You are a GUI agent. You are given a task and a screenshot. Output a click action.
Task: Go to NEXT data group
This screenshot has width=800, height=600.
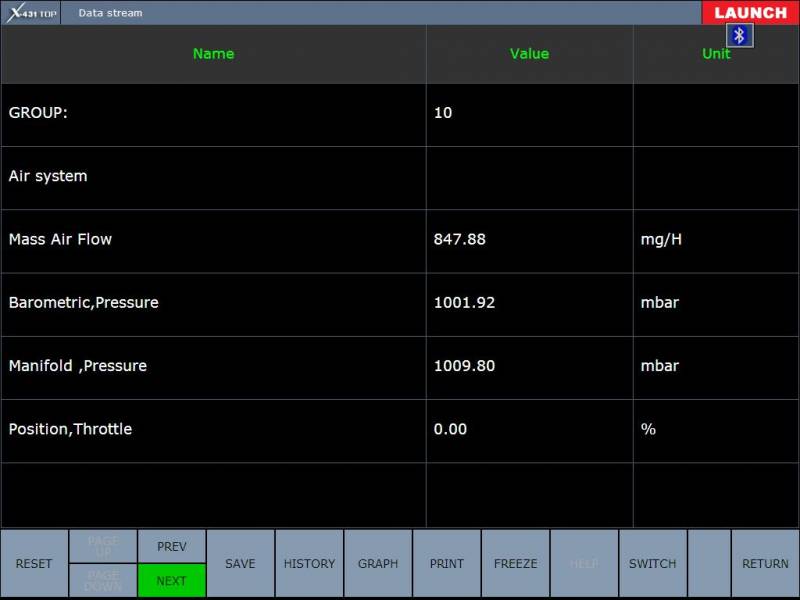coord(172,580)
